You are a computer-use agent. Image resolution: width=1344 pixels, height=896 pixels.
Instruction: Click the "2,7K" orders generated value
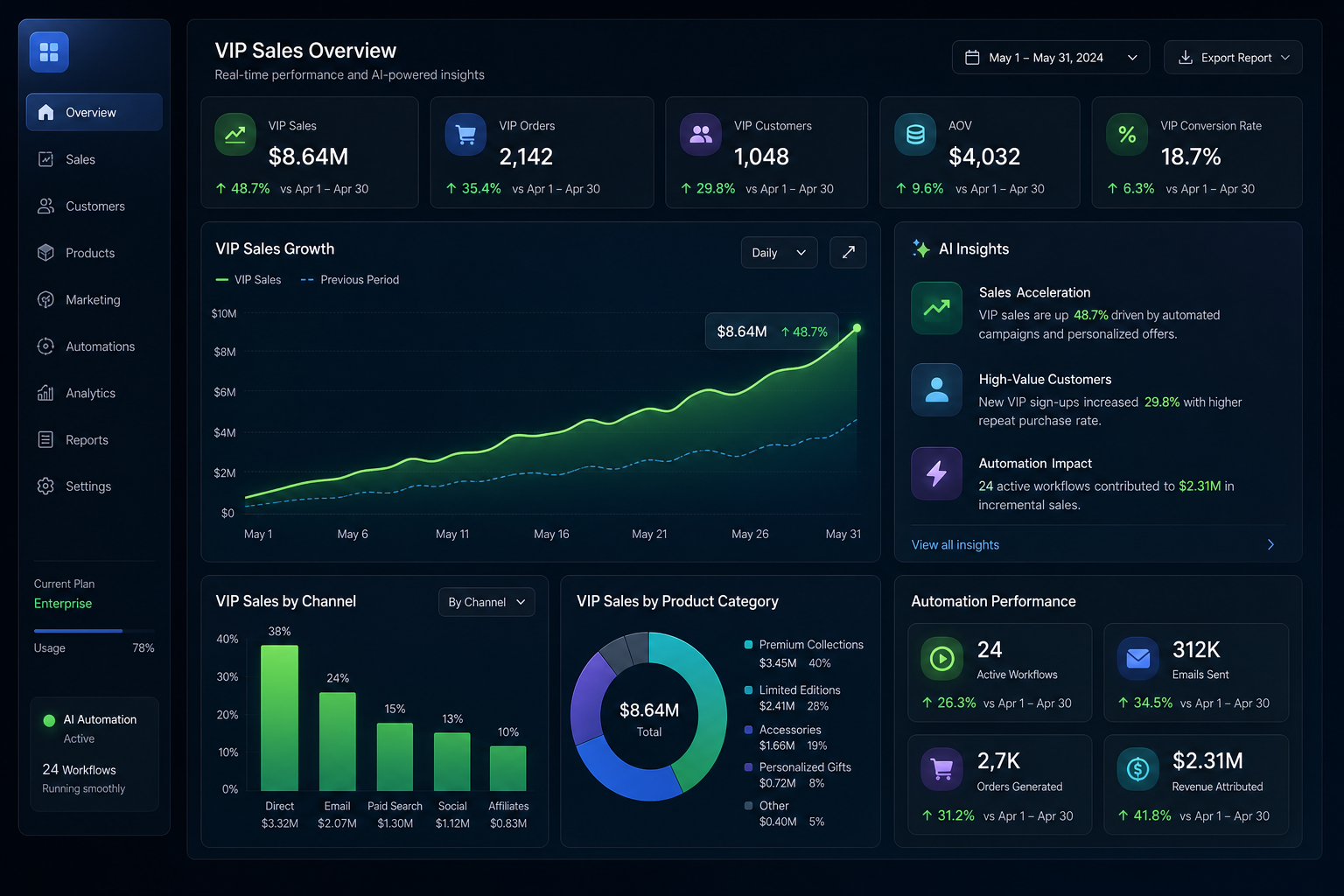[x=998, y=761]
